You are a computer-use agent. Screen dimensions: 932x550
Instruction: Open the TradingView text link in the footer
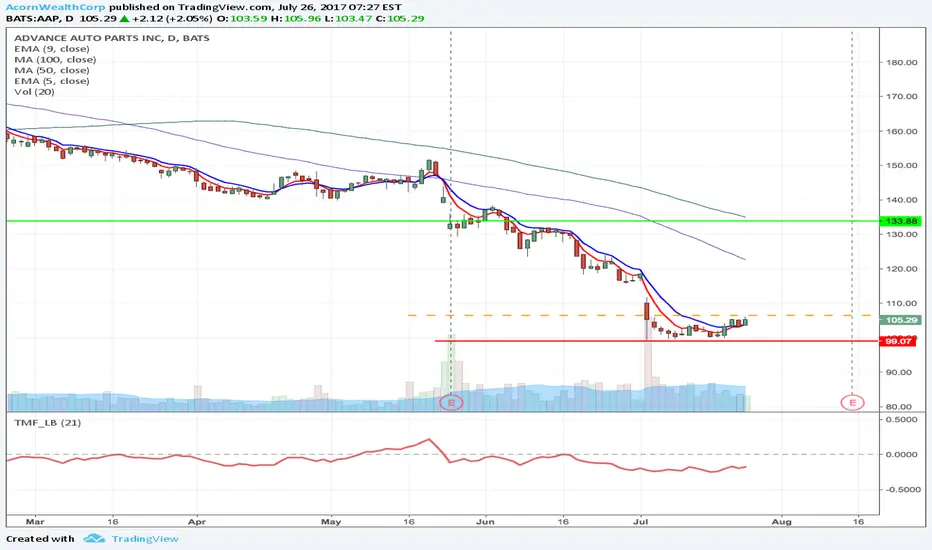click(x=145, y=539)
